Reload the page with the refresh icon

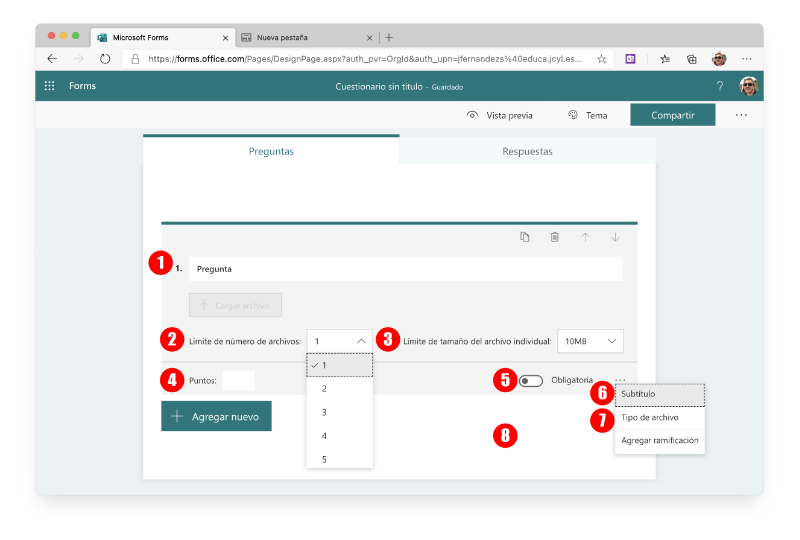click(x=105, y=59)
